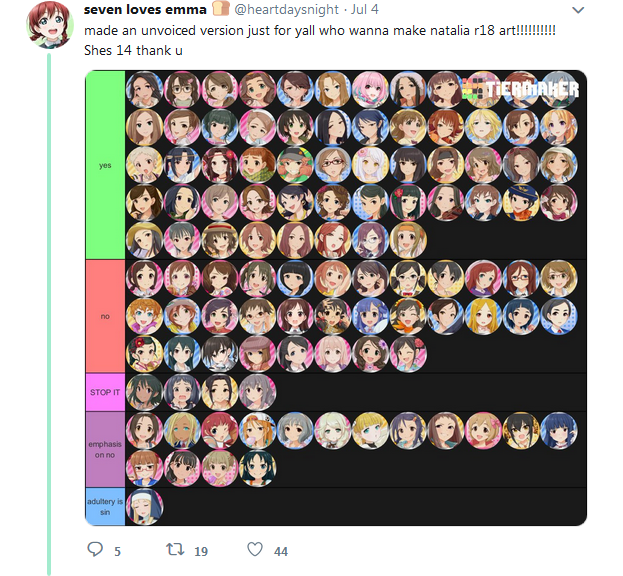The image size is (623, 576).
Task: Click the reply speech bubble icon
Action: pyautogui.click(x=95, y=549)
